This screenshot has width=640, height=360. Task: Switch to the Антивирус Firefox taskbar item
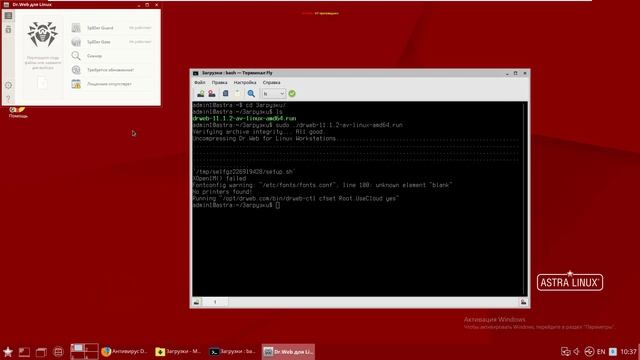pos(124,351)
